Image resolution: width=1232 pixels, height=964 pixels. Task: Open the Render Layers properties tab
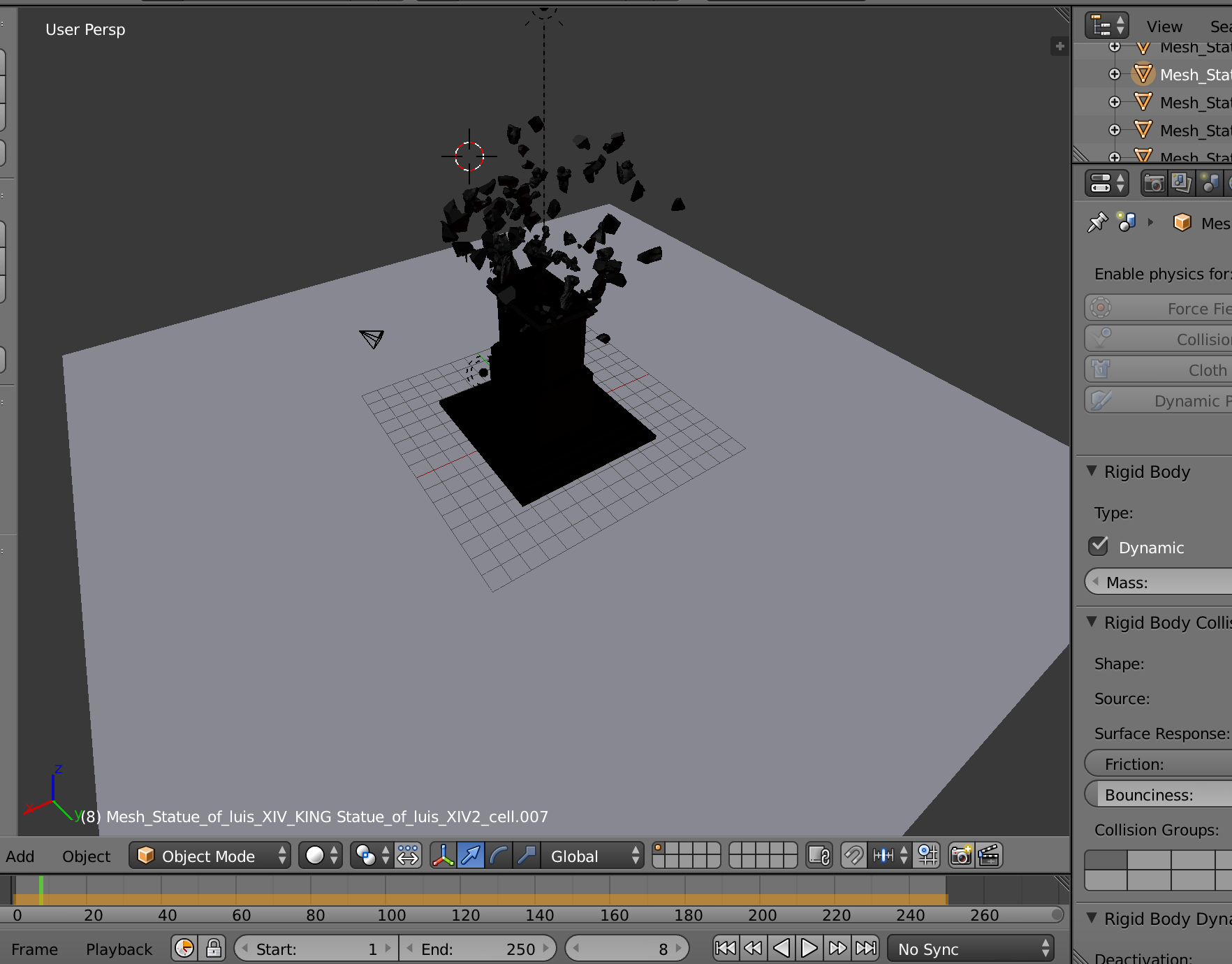click(1181, 183)
